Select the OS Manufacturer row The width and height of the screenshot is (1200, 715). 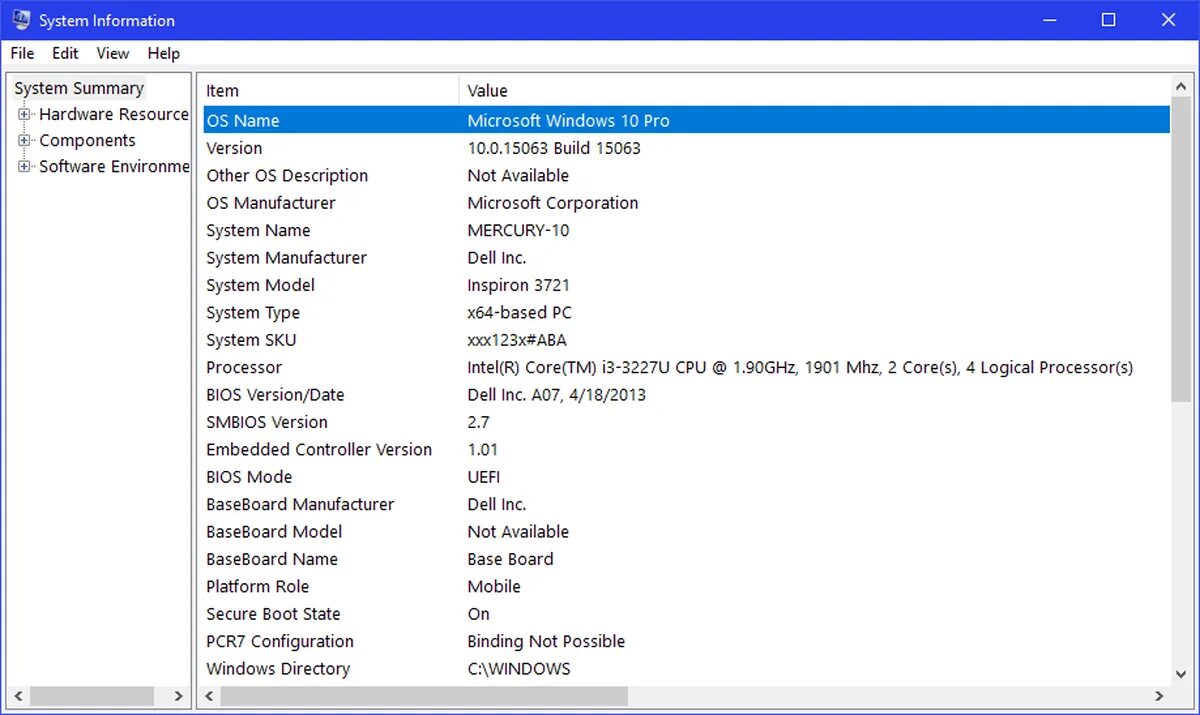[x=686, y=203]
